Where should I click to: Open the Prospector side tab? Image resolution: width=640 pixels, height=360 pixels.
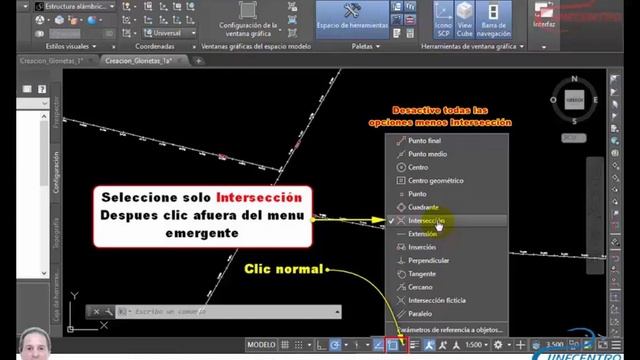pos(56,112)
